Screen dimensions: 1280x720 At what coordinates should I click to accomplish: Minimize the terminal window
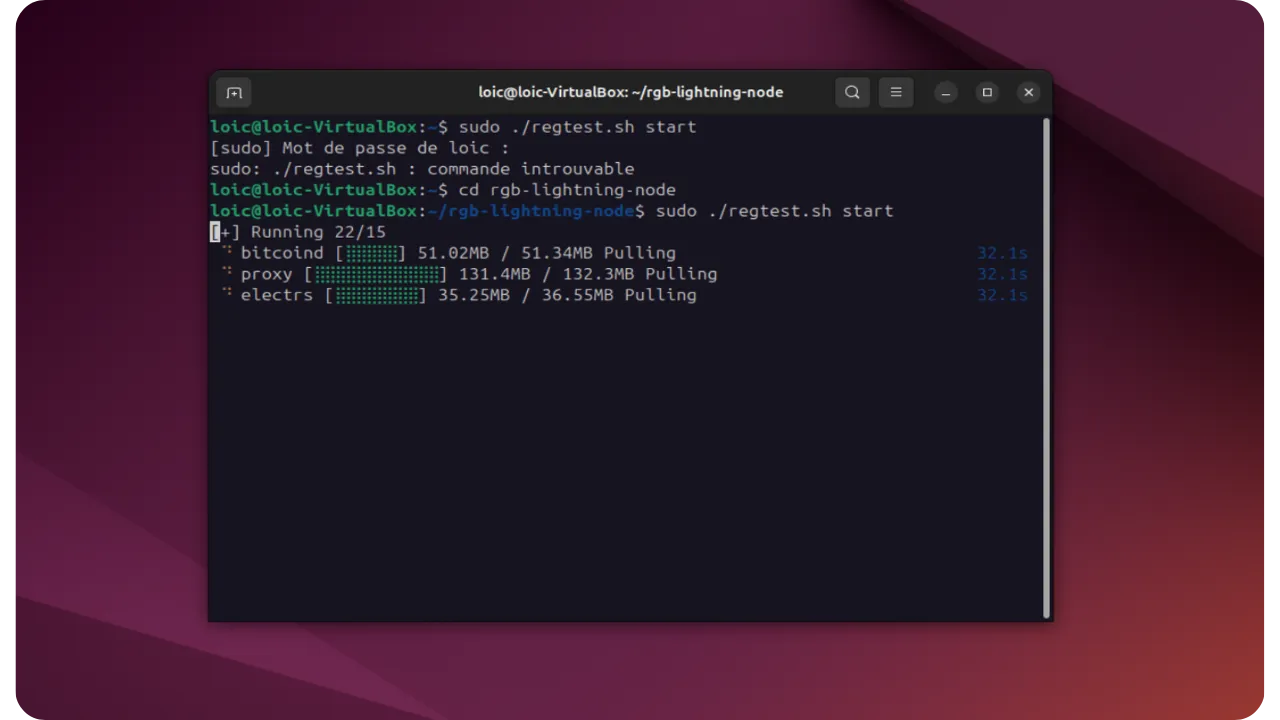coord(946,92)
